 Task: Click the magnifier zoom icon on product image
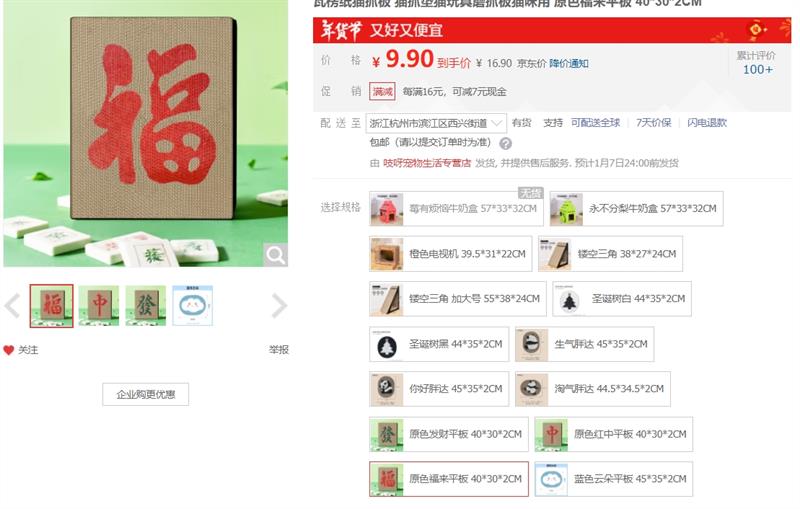coord(276,254)
